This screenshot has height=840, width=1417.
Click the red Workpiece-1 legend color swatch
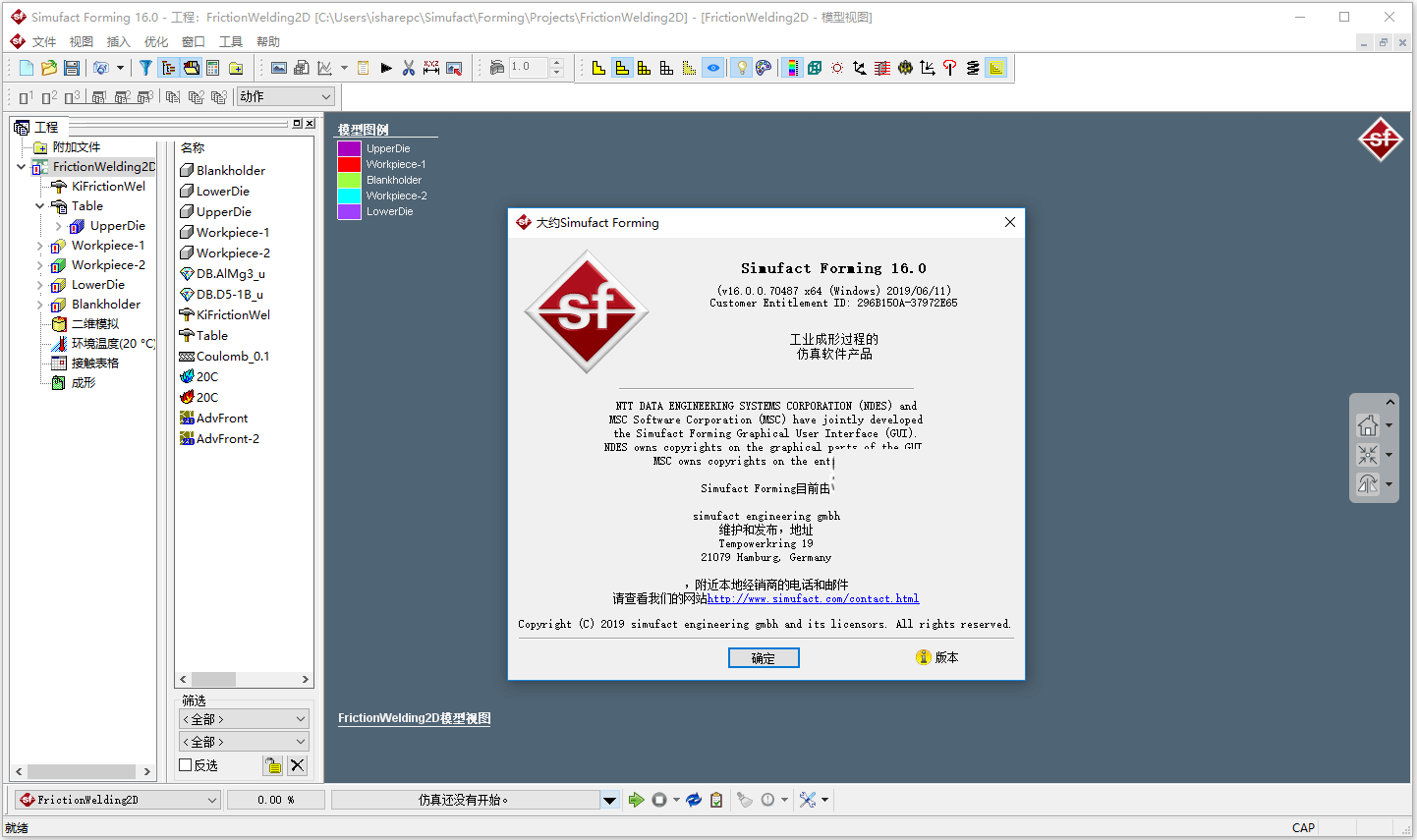pyautogui.click(x=350, y=164)
